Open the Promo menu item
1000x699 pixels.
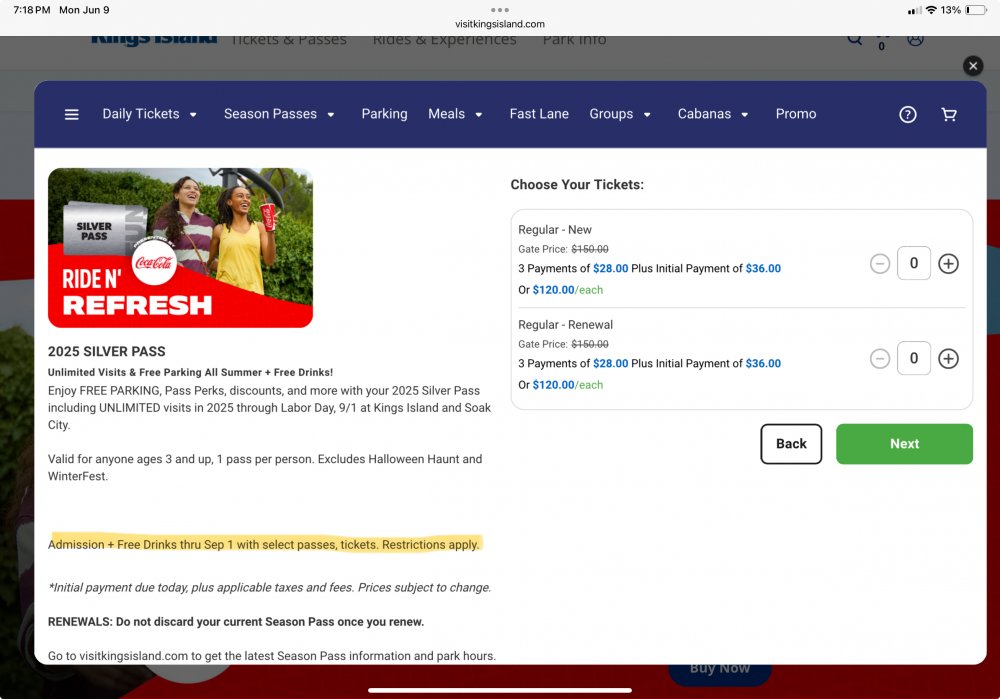point(796,114)
